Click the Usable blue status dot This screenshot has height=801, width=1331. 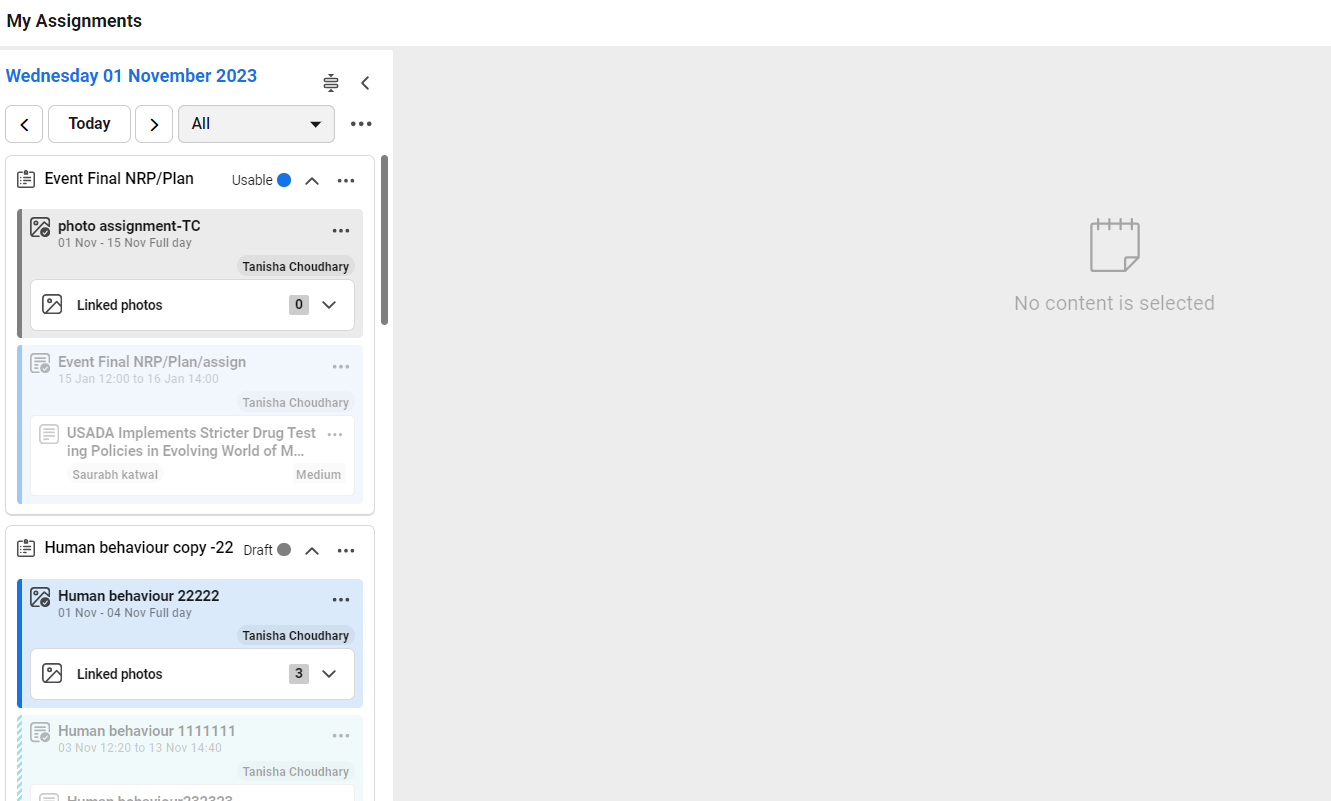point(284,180)
